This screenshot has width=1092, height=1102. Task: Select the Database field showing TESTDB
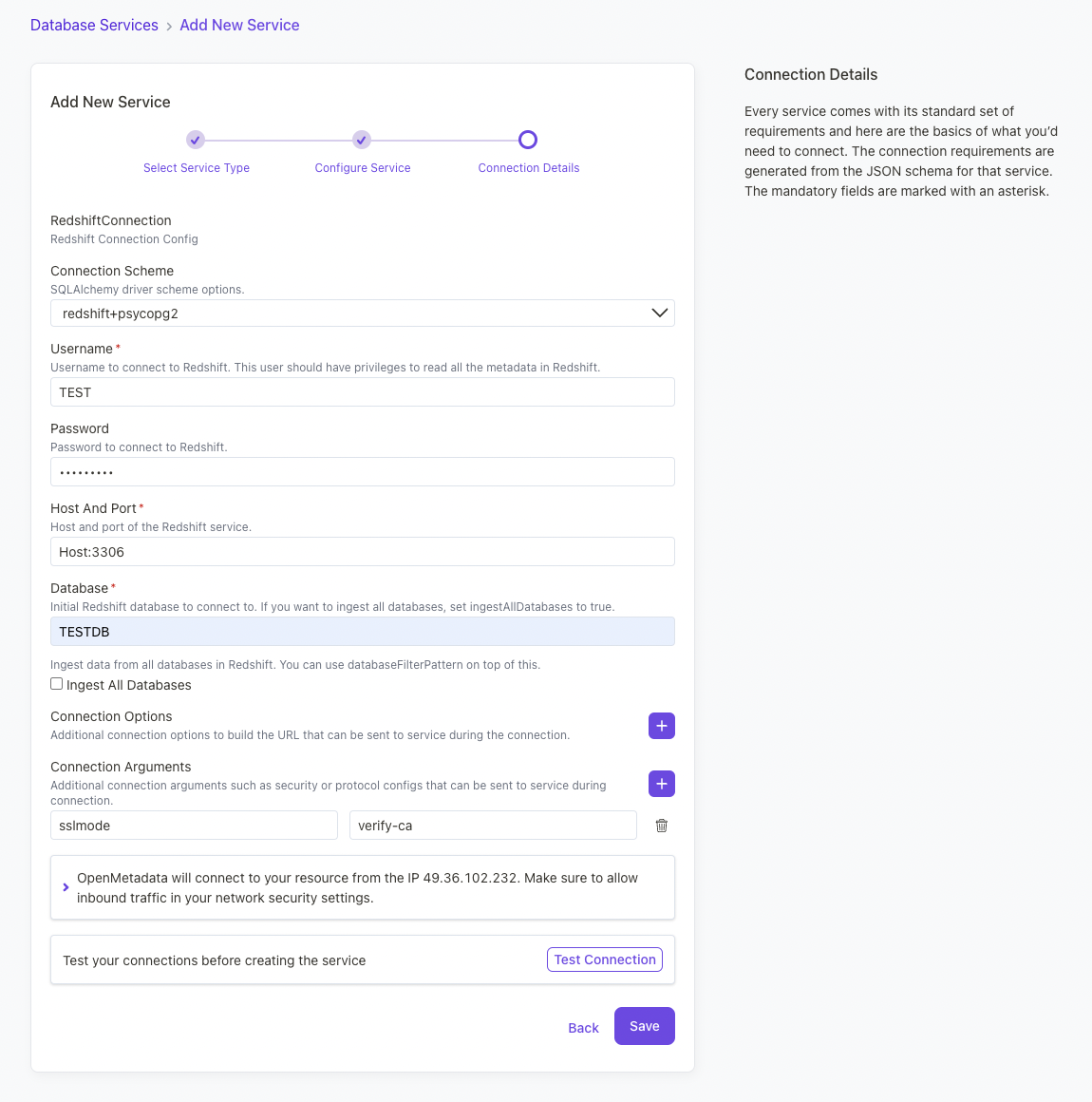point(362,631)
